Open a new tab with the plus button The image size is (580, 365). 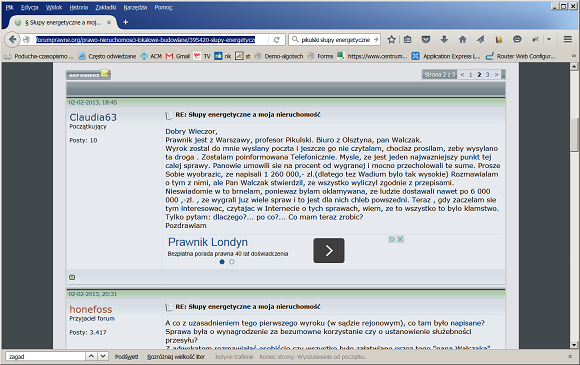(125, 22)
